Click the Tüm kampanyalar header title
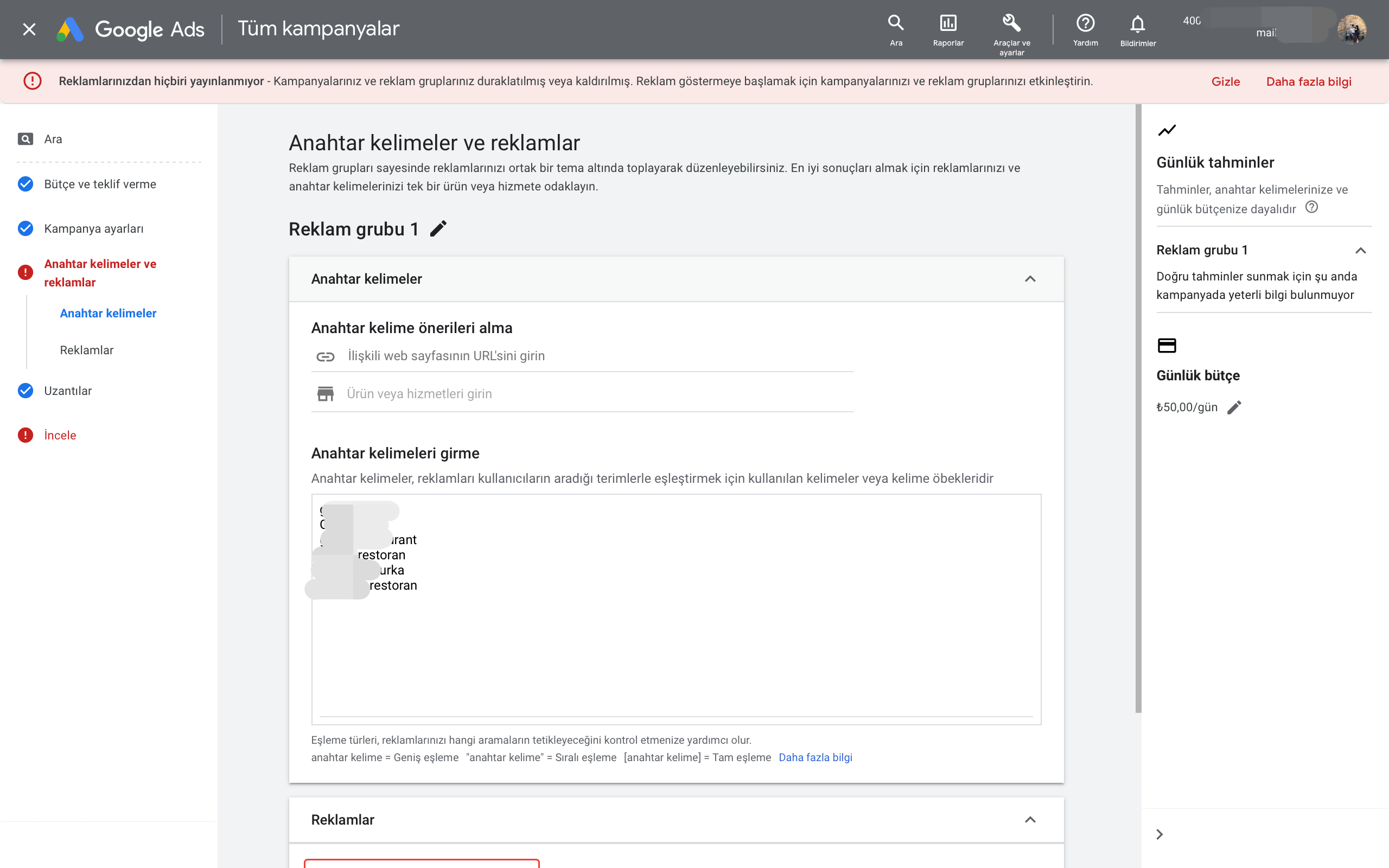1389x868 pixels. (x=318, y=29)
